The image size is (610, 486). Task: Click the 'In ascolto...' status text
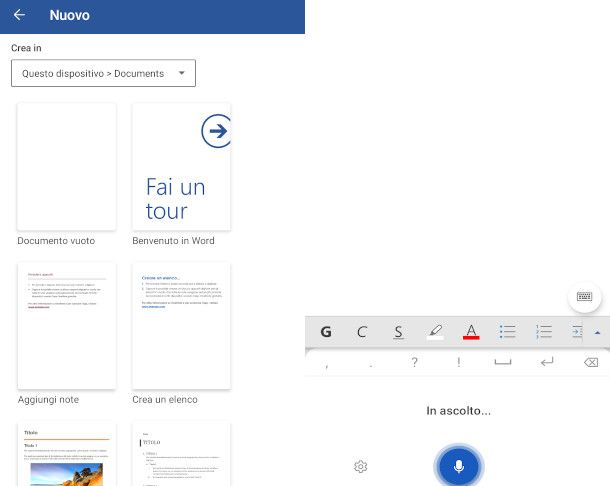[x=459, y=411]
